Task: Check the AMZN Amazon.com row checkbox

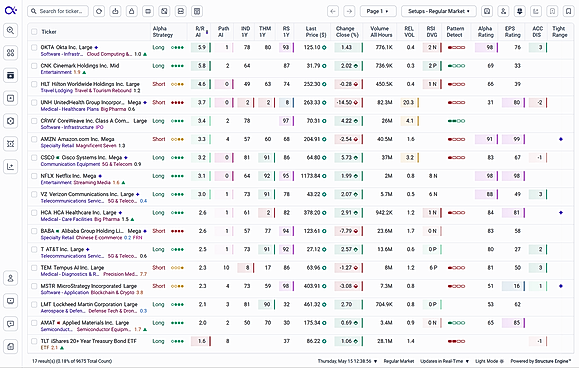Action: point(34,139)
